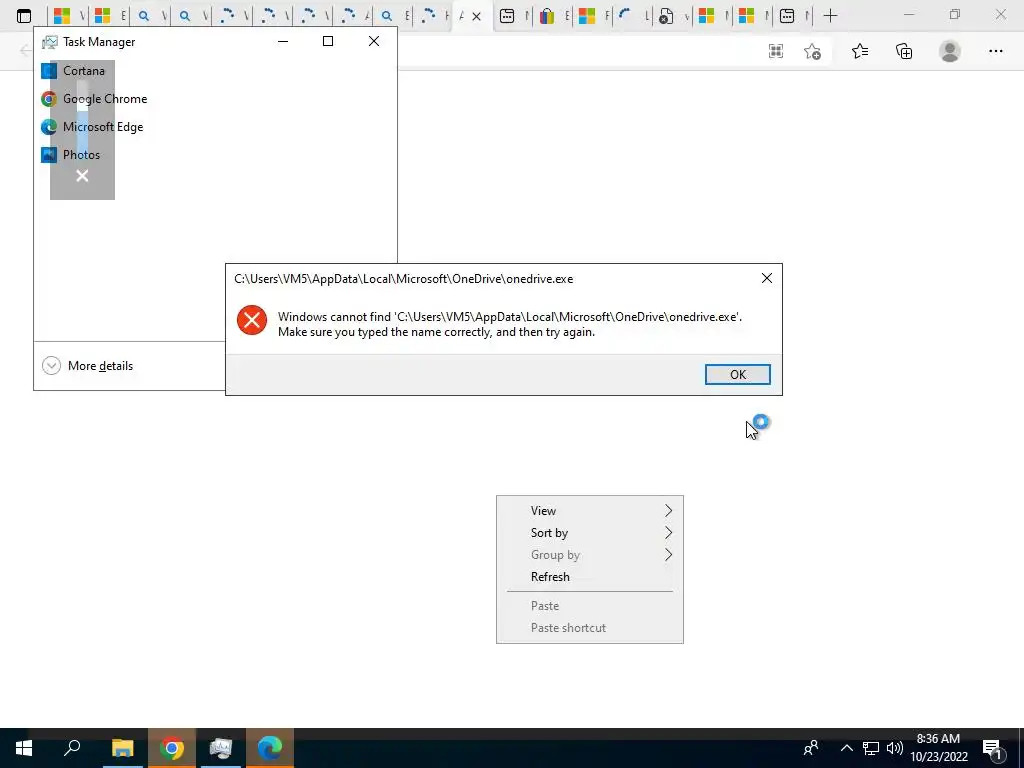Click Paste shortcut in context menu
This screenshot has width=1024, height=768.
[590, 628]
